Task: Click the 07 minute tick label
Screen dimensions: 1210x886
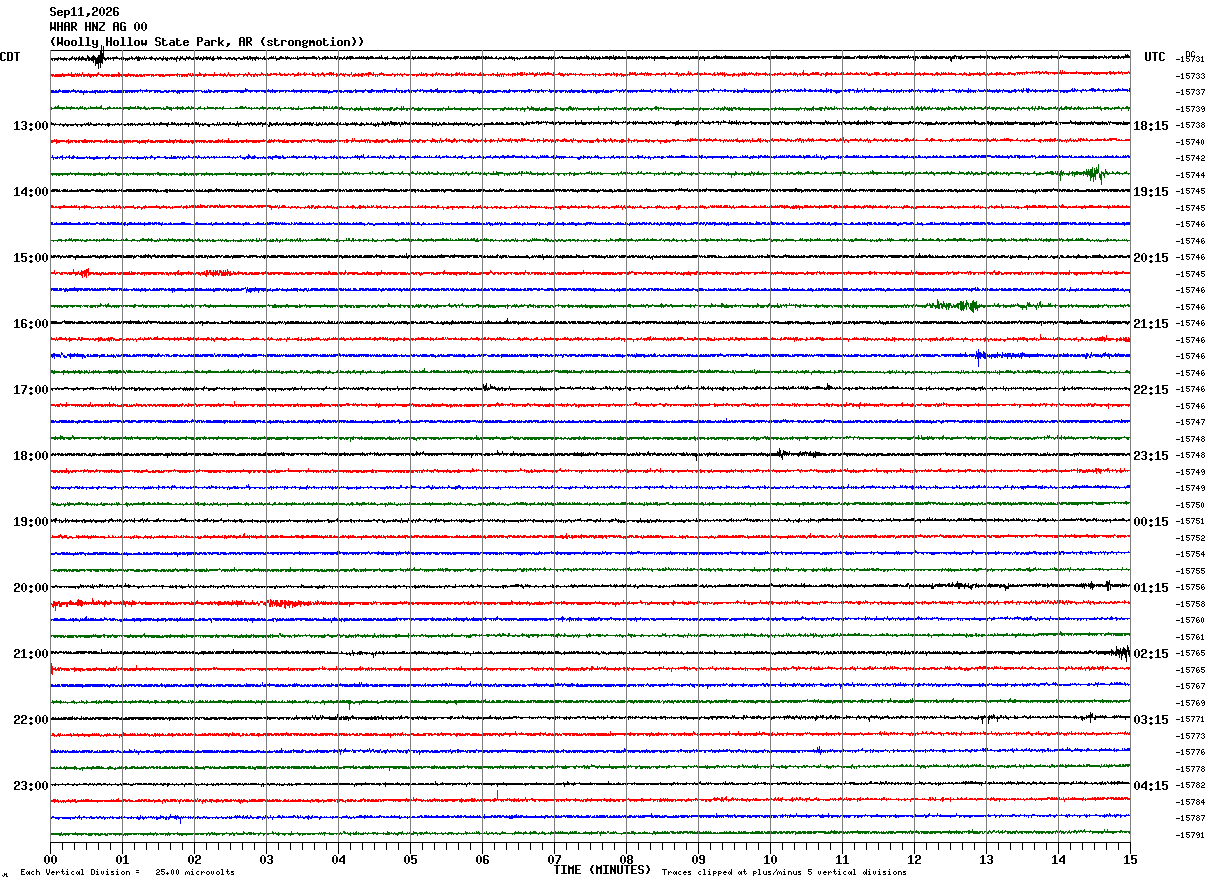Action: point(554,859)
